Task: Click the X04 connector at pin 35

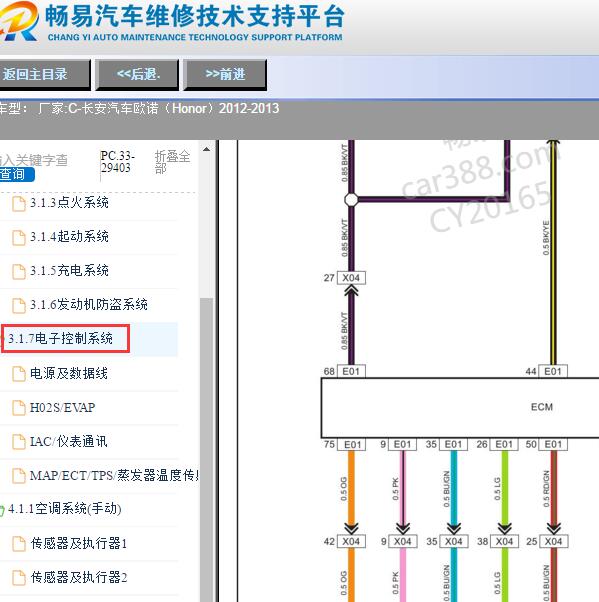Action: (453, 541)
